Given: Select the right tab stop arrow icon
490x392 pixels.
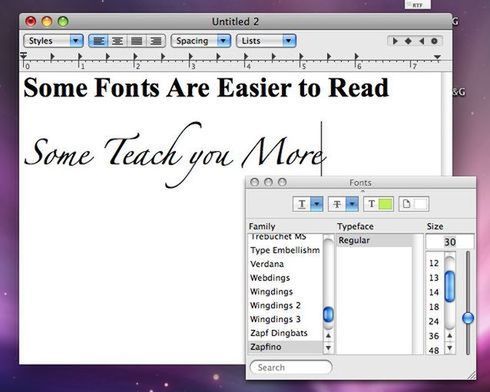Looking at the screenshot, I should pos(421,41).
